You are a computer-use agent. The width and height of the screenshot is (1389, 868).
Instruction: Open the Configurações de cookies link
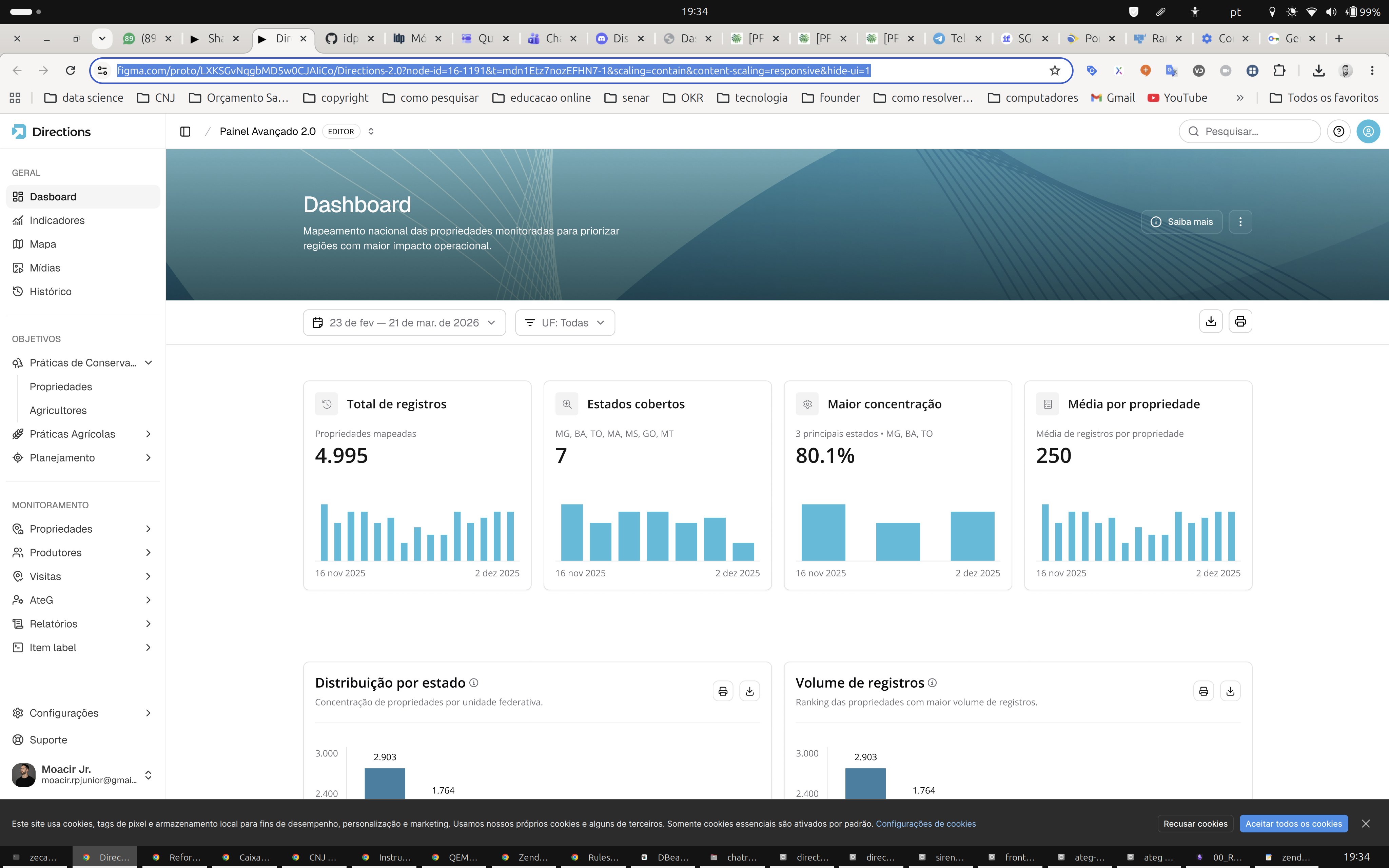[926, 824]
